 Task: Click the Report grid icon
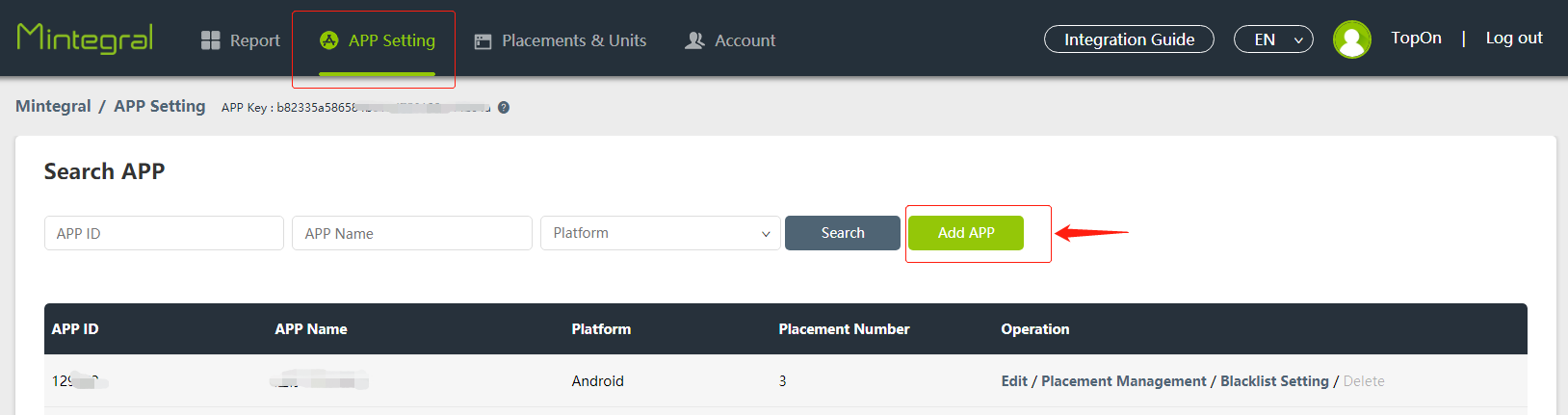(210, 40)
